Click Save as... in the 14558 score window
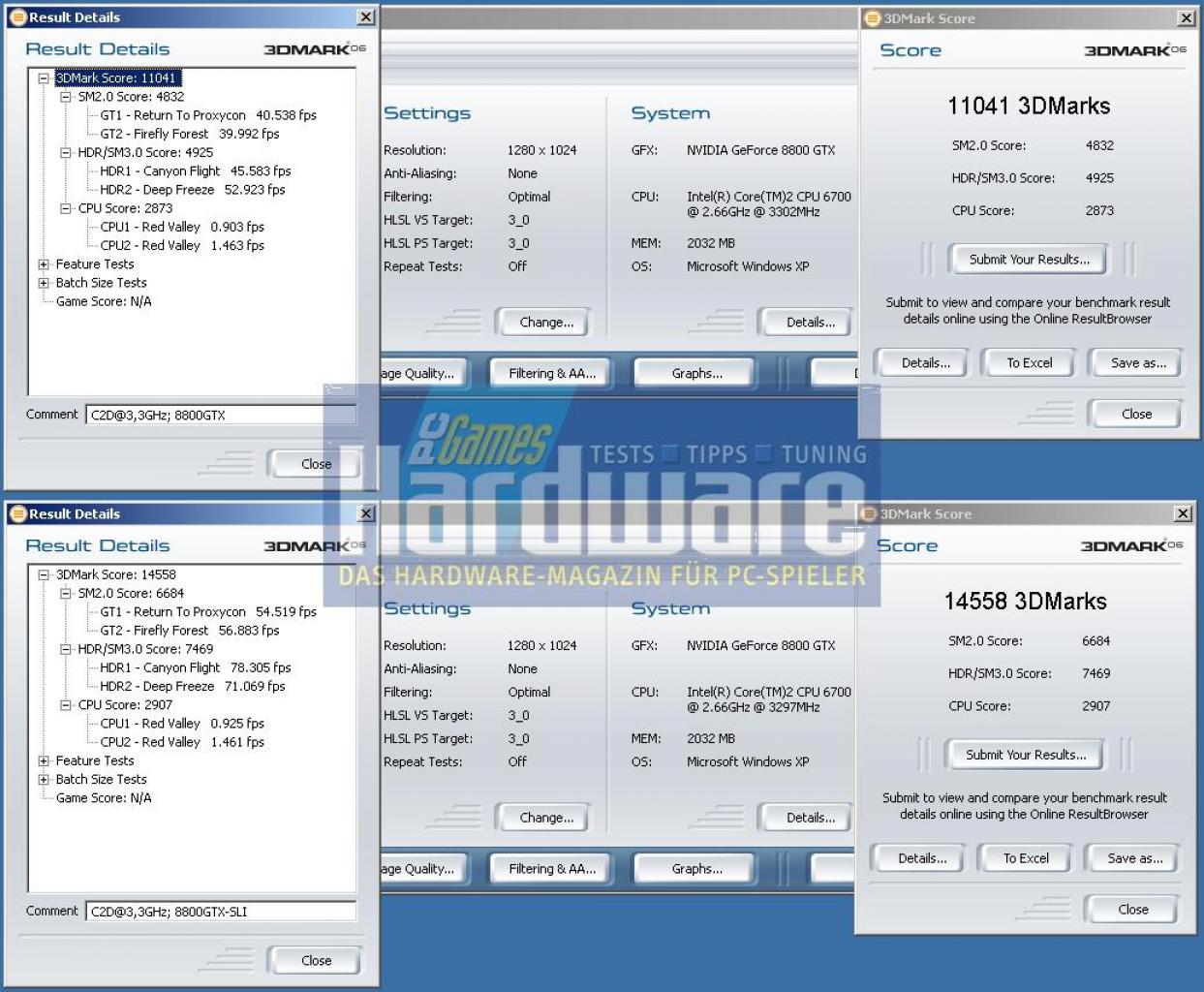This screenshot has width=1204, height=992. point(1134,859)
